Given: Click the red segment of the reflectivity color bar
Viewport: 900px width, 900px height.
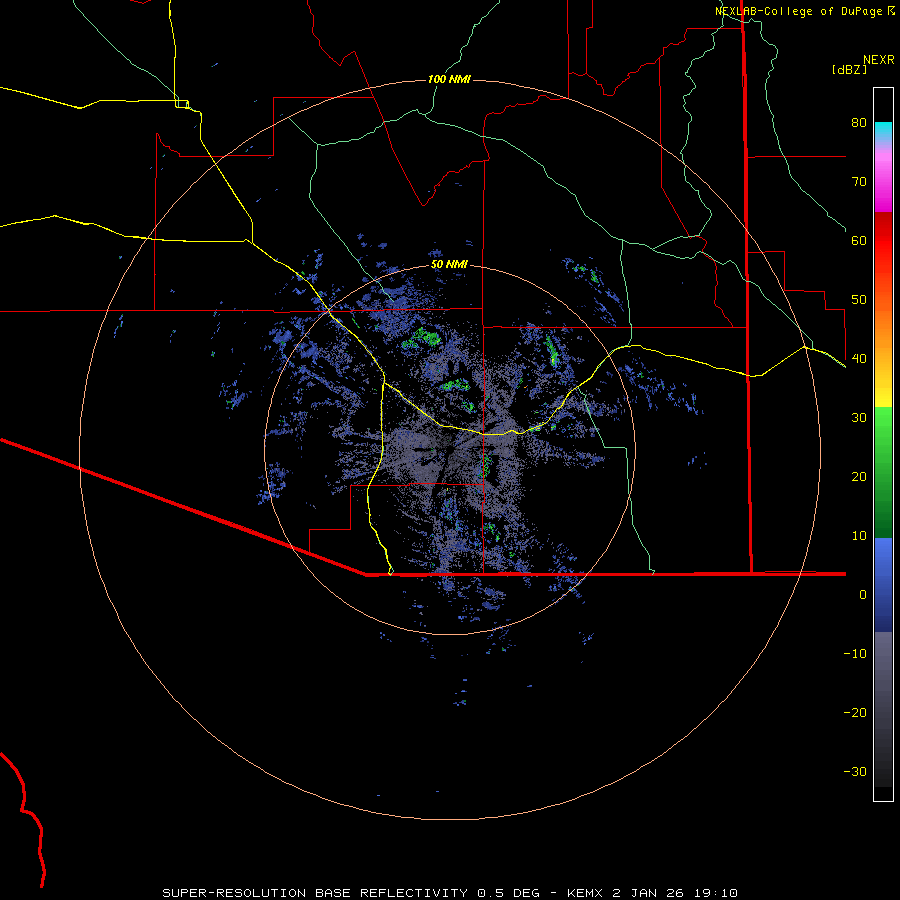Looking at the screenshot, I should click(x=883, y=241).
